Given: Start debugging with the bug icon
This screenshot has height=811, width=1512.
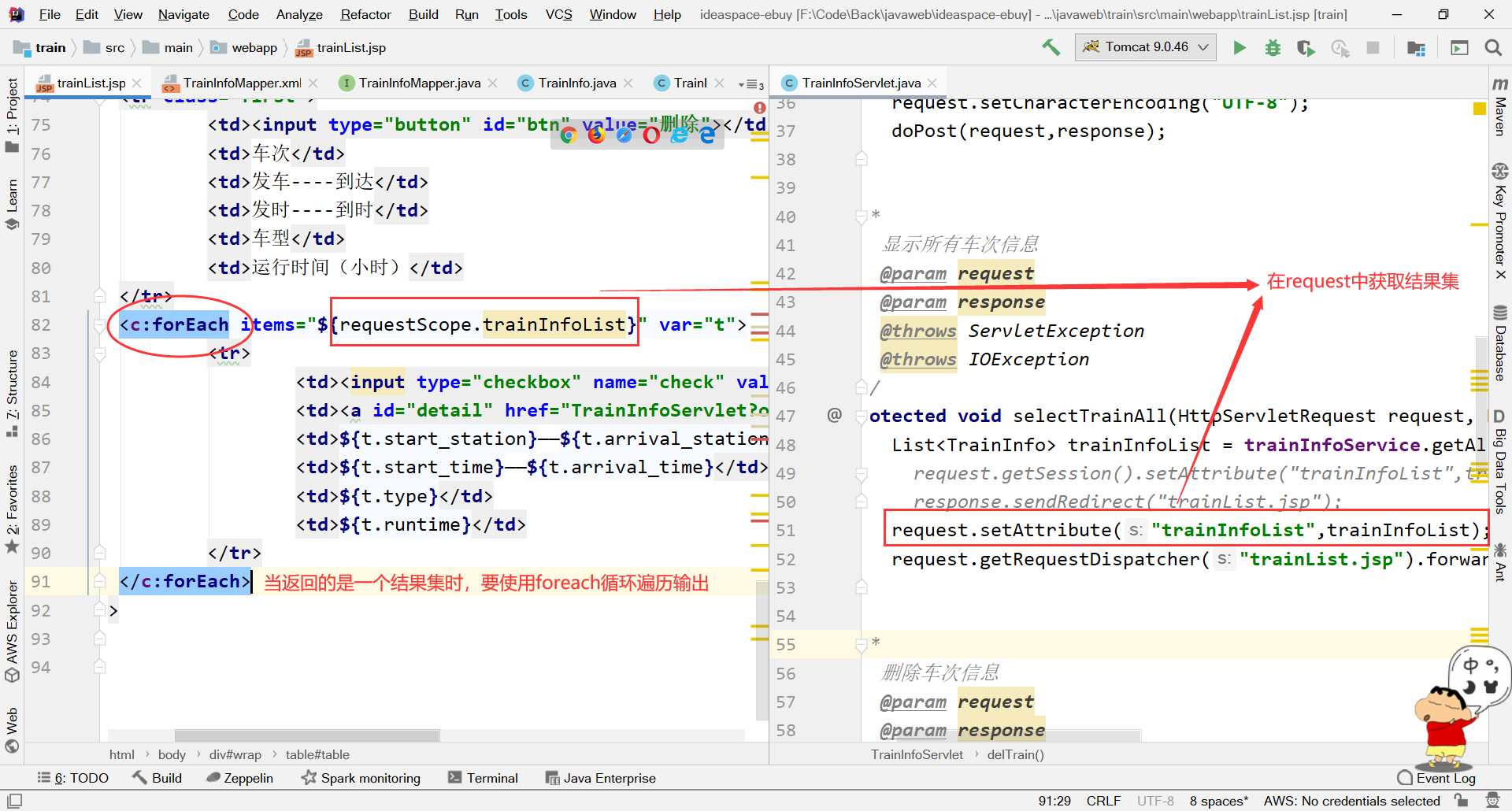Looking at the screenshot, I should (x=1273, y=48).
